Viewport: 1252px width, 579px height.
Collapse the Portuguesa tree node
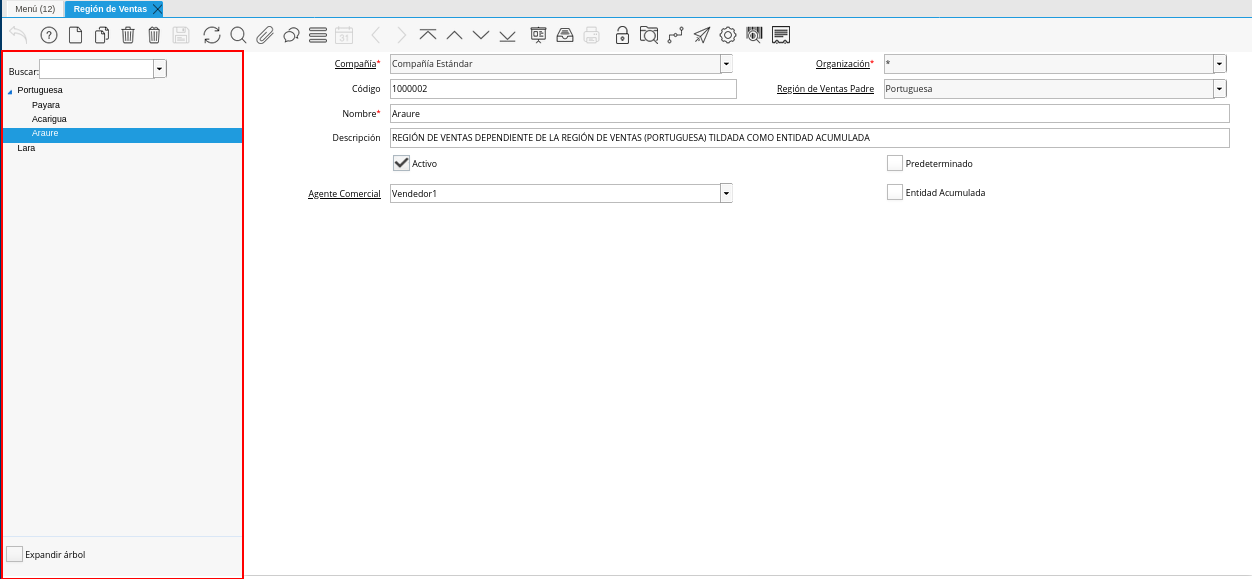(10, 91)
